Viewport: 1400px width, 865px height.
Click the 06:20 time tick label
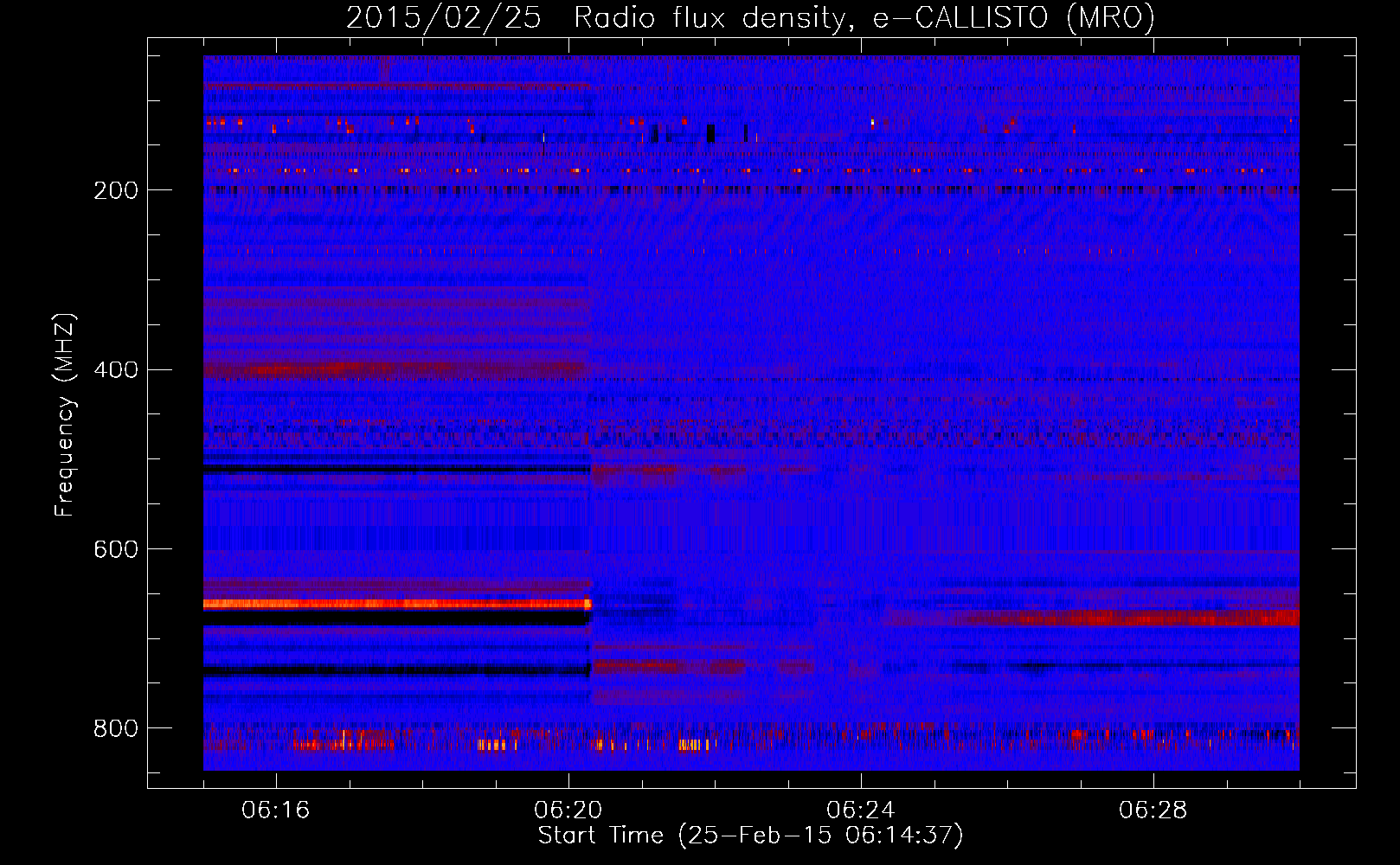568,811
